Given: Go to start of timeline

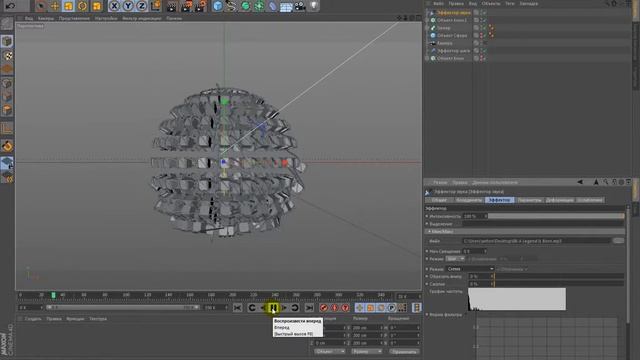Looking at the screenshot, I should click(x=238, y=307).
